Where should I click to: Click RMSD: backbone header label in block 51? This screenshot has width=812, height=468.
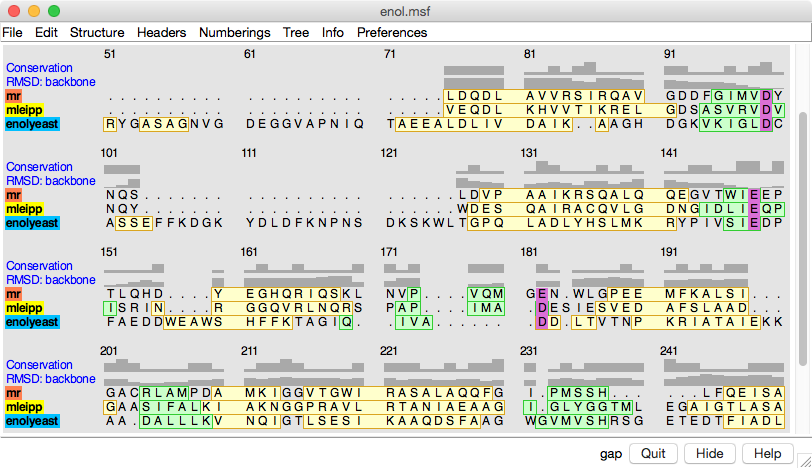(51, 82)
